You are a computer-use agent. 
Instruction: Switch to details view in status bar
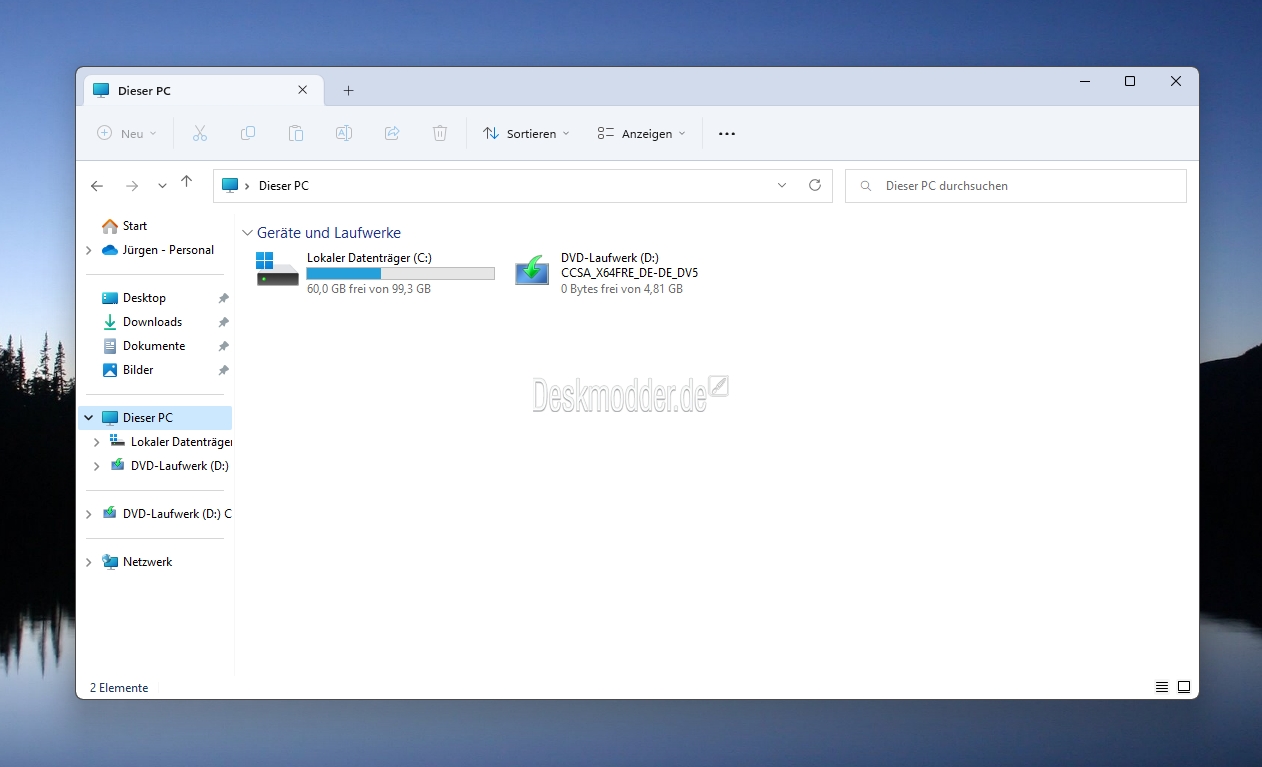click(1162, 687)
